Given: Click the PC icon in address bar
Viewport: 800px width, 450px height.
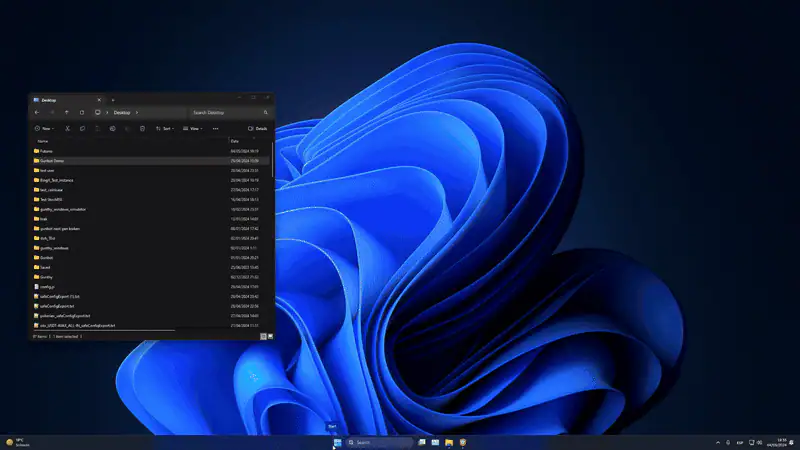Looking at the screenshot, I should click(97, 112).
